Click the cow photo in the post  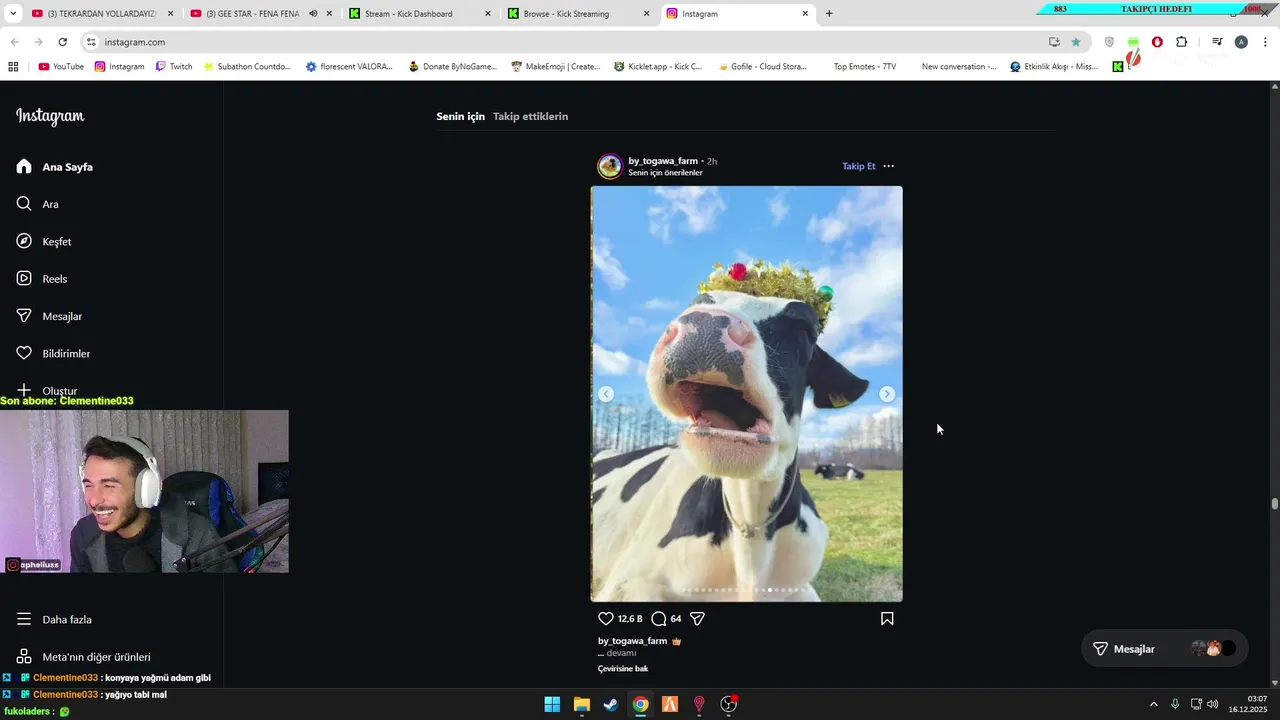tap(747, 394)
